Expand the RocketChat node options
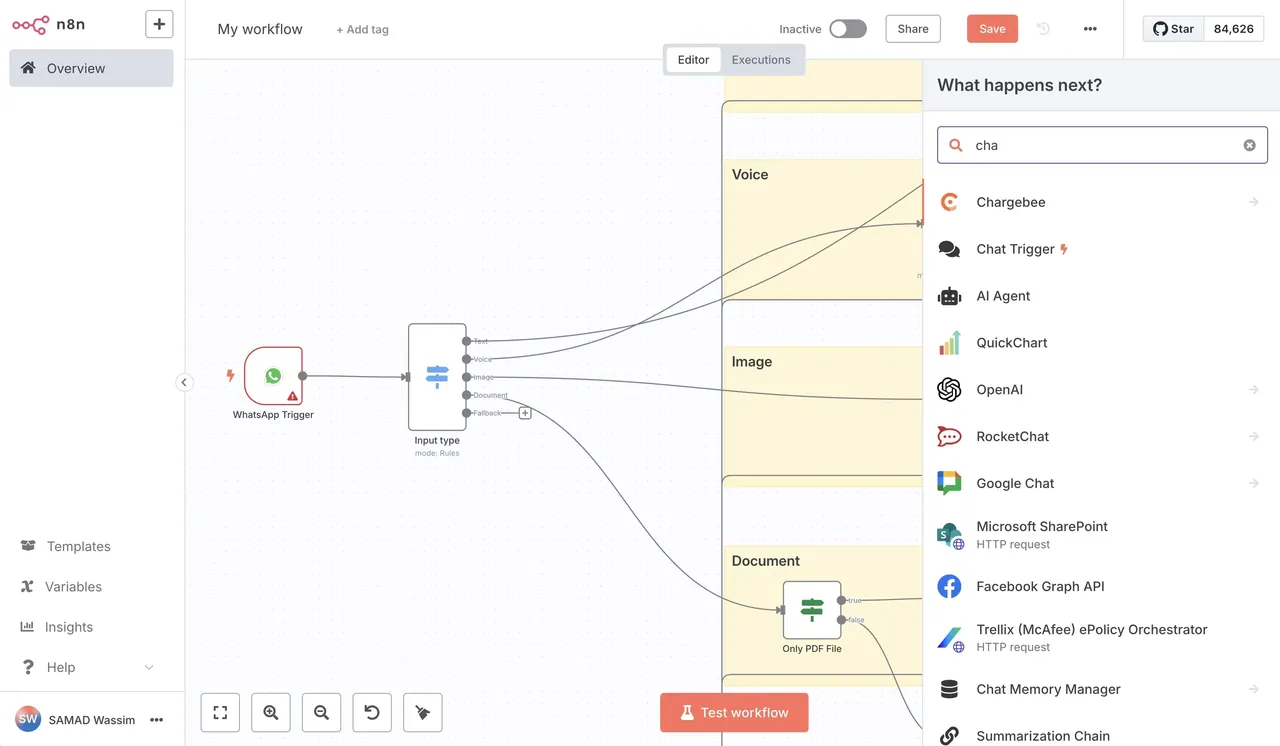 [x=1253, y=436]
